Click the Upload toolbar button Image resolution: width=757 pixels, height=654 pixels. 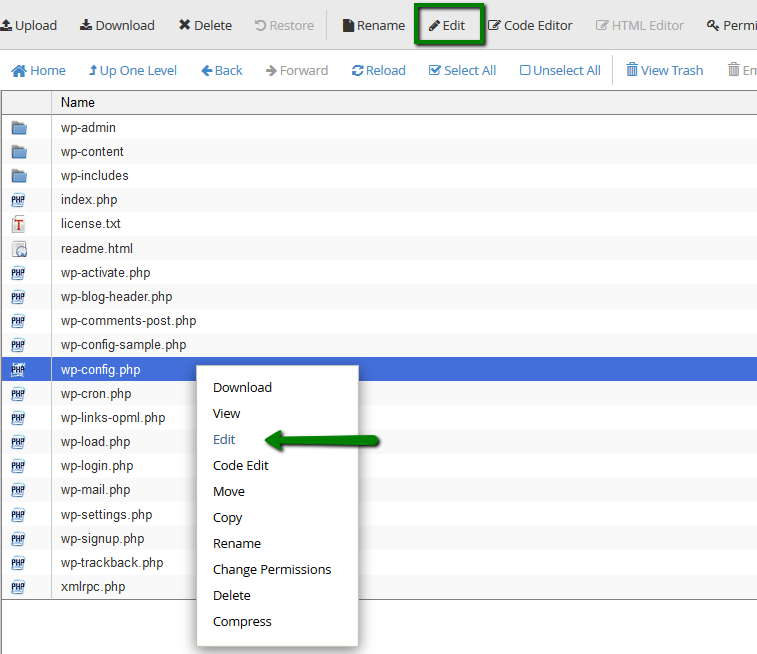[29, 25]
